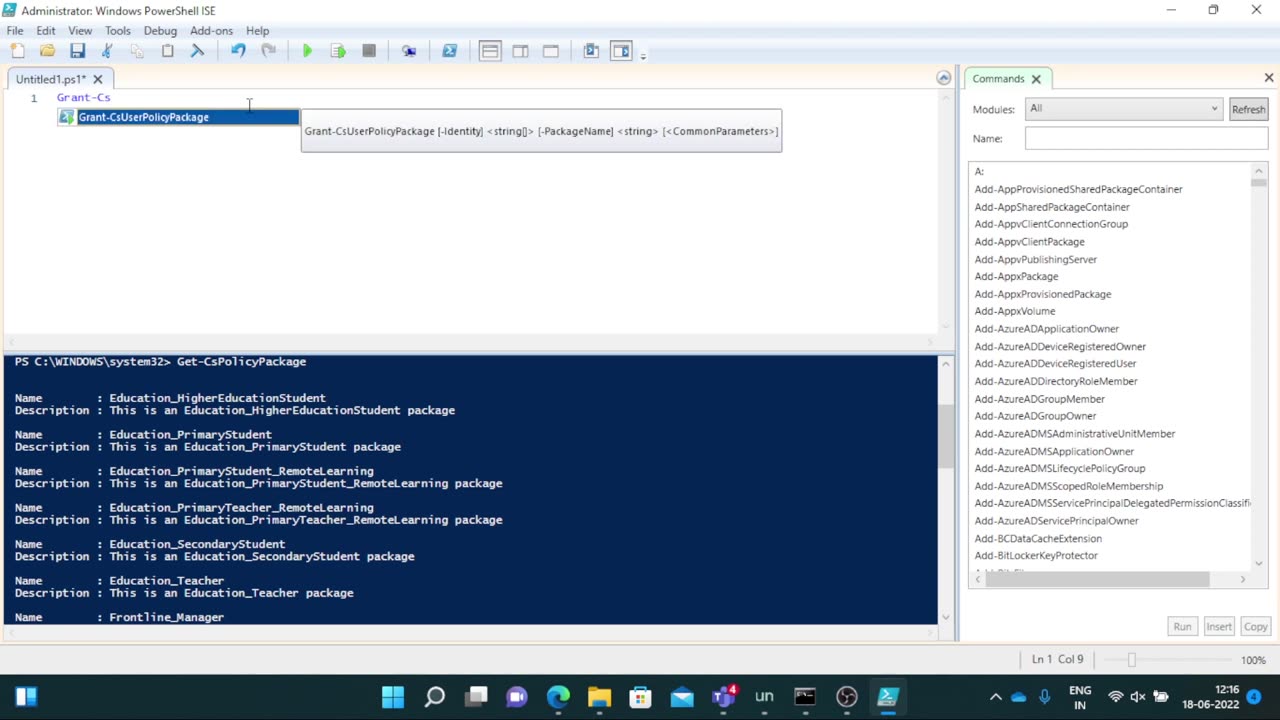
Task: Select Add-AppxPackage in the commands list
Action: (1016, 276)
